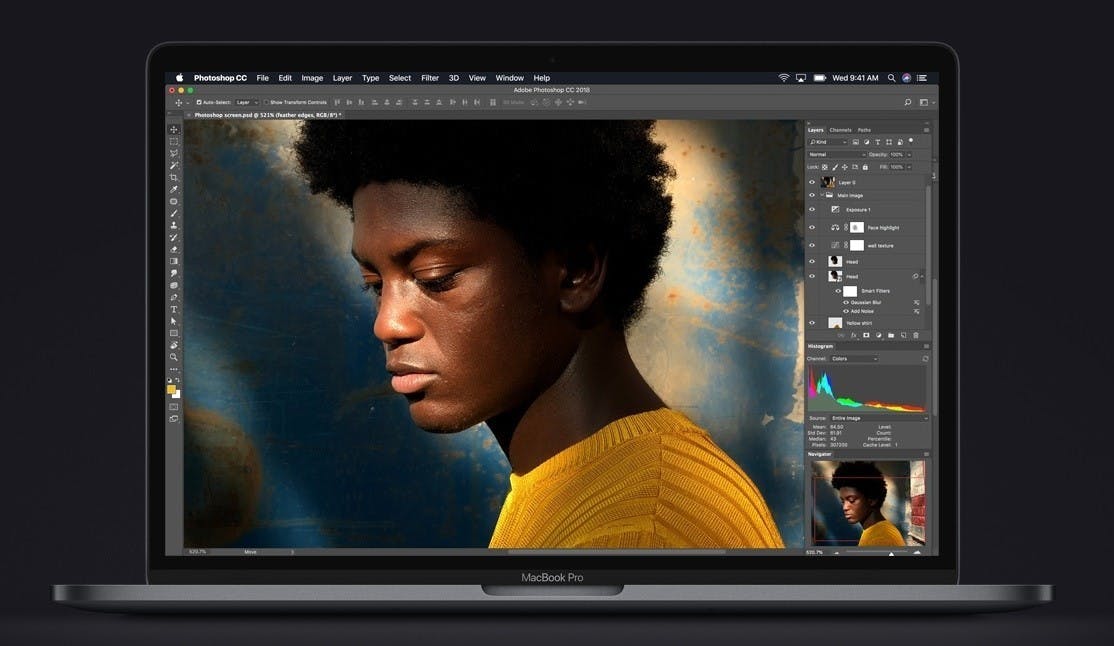Image resolution: width=1114 pixels, height=646 pixels.
Task: Open the Fill value dropdown arrow
Action: (909, 167)
